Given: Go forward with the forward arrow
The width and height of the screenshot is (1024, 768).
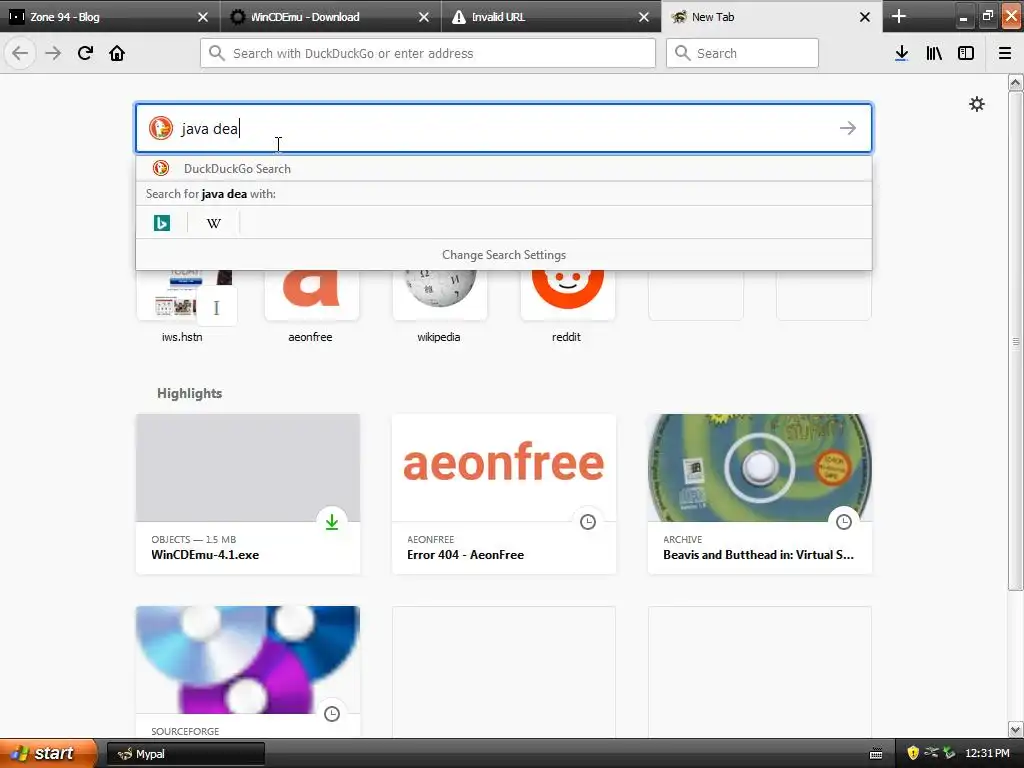Looking at the screenshot, I should pyautogui.click(x=53, y=53).
